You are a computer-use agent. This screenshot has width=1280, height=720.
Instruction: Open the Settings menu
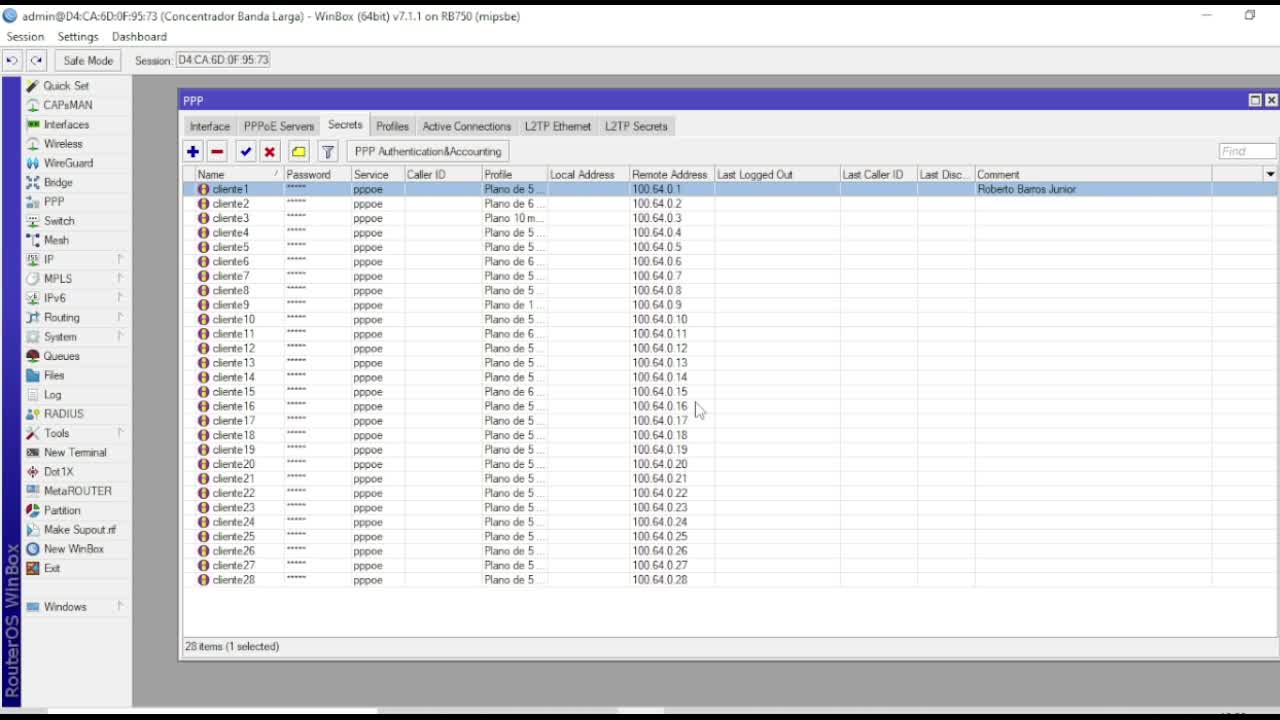pos(78,37)
